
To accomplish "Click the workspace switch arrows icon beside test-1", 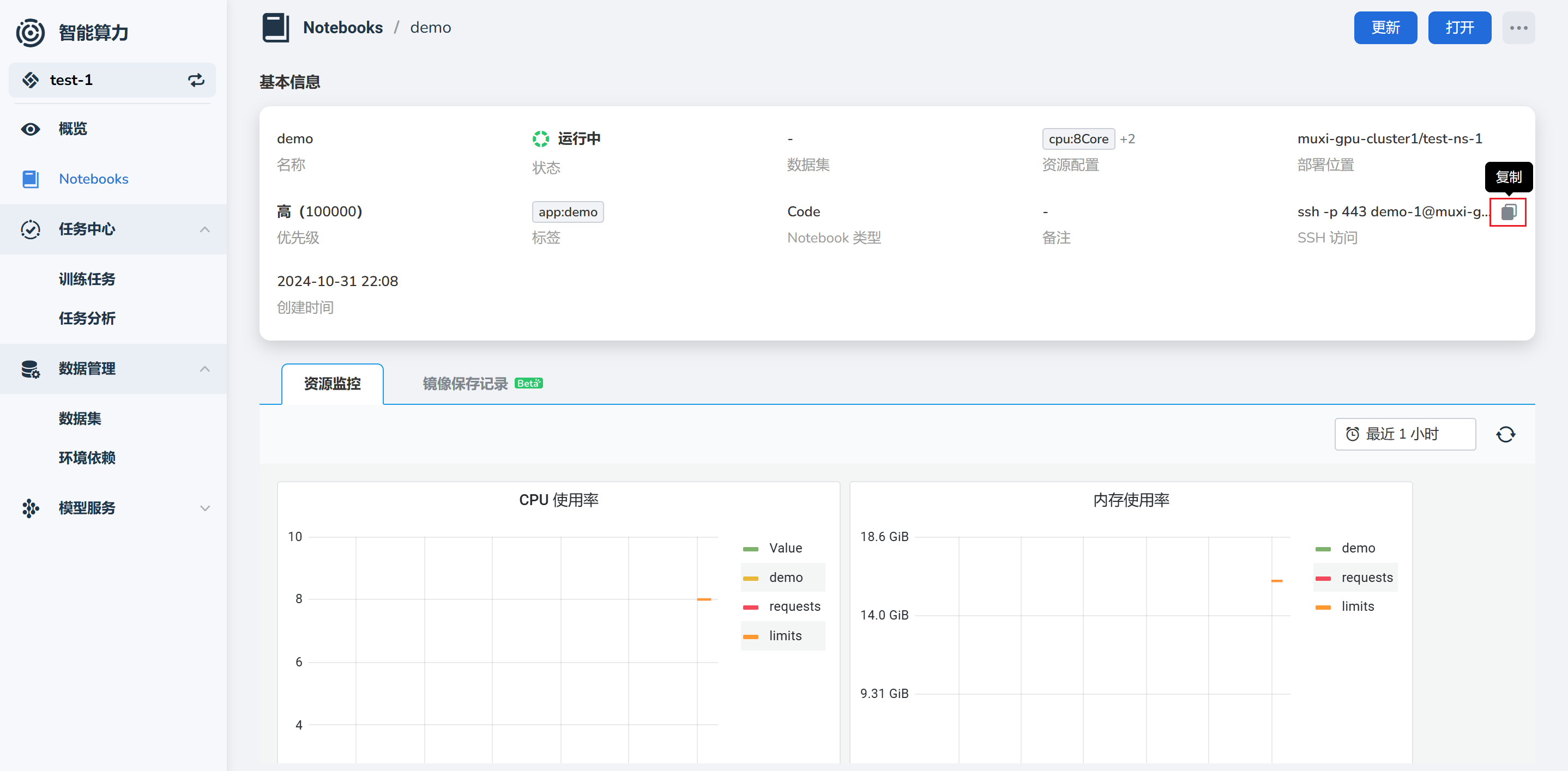I will tap(196, 80).
